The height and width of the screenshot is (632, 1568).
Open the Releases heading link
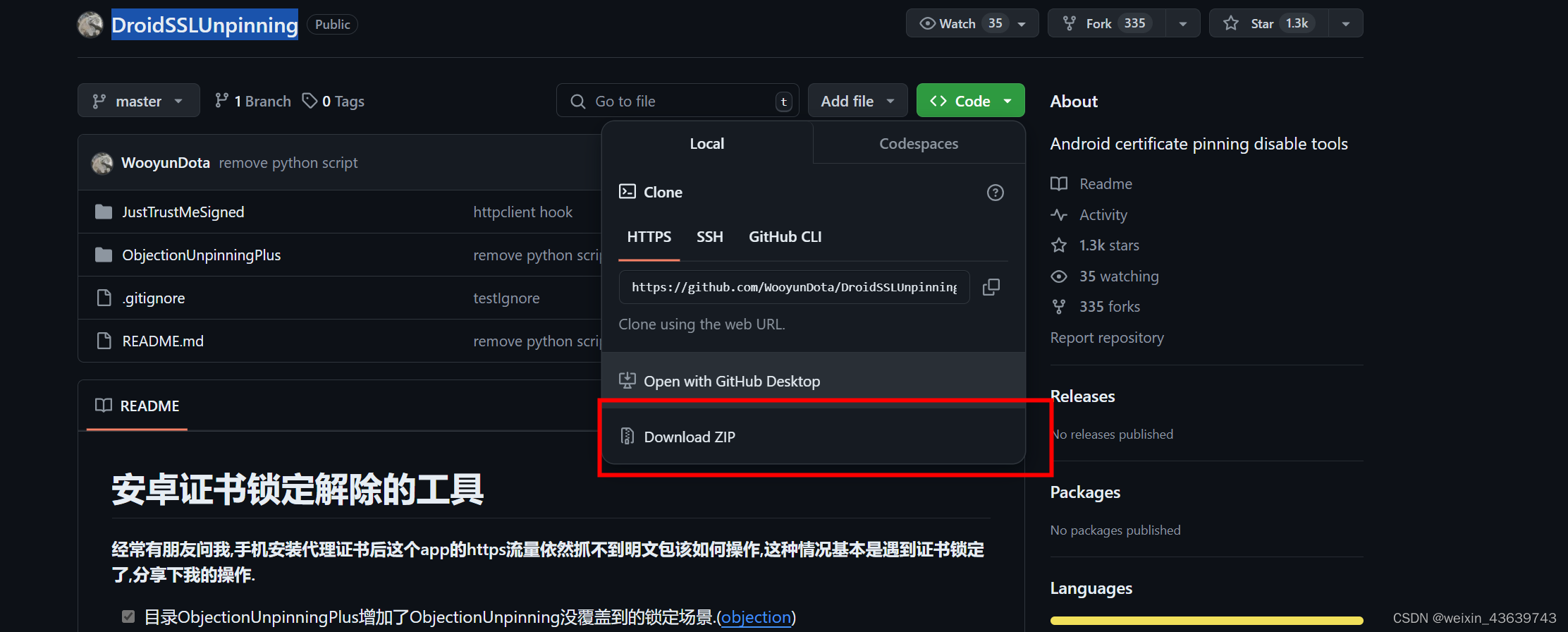tap(1082, 396)
